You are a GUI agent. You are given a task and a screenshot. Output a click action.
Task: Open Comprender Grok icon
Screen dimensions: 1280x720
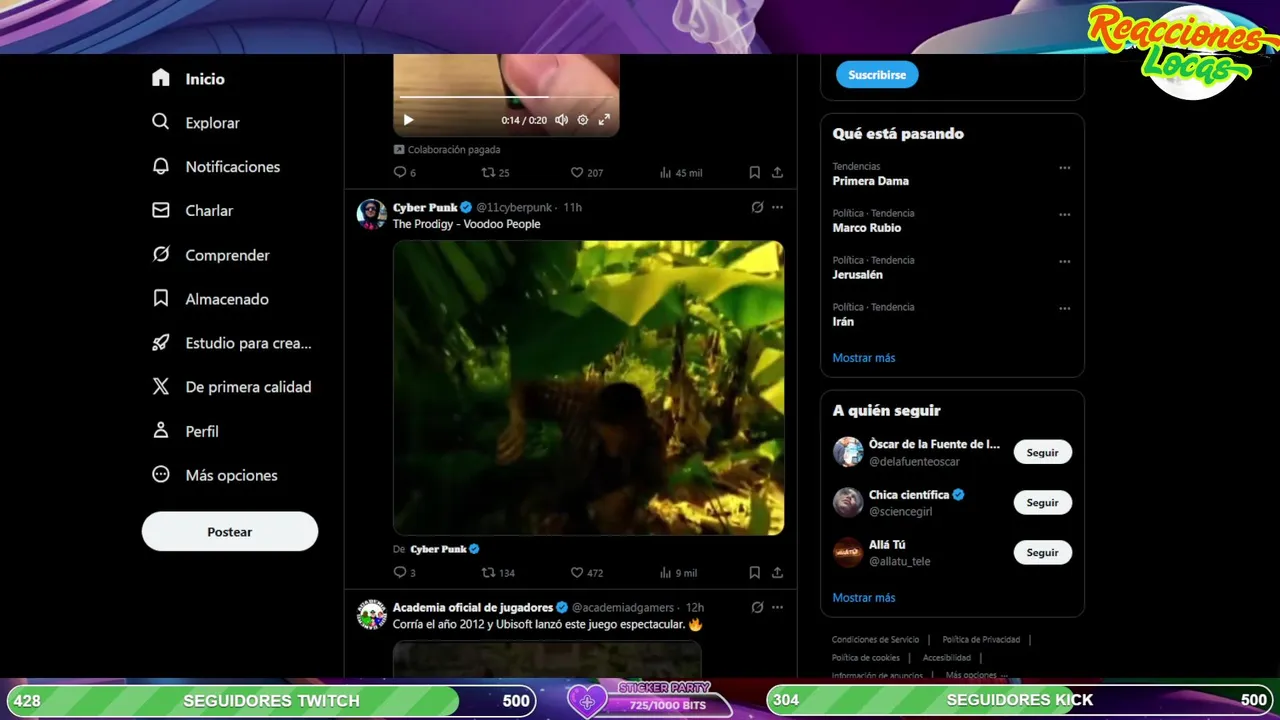pyautogui.click(x=160, y=254)
